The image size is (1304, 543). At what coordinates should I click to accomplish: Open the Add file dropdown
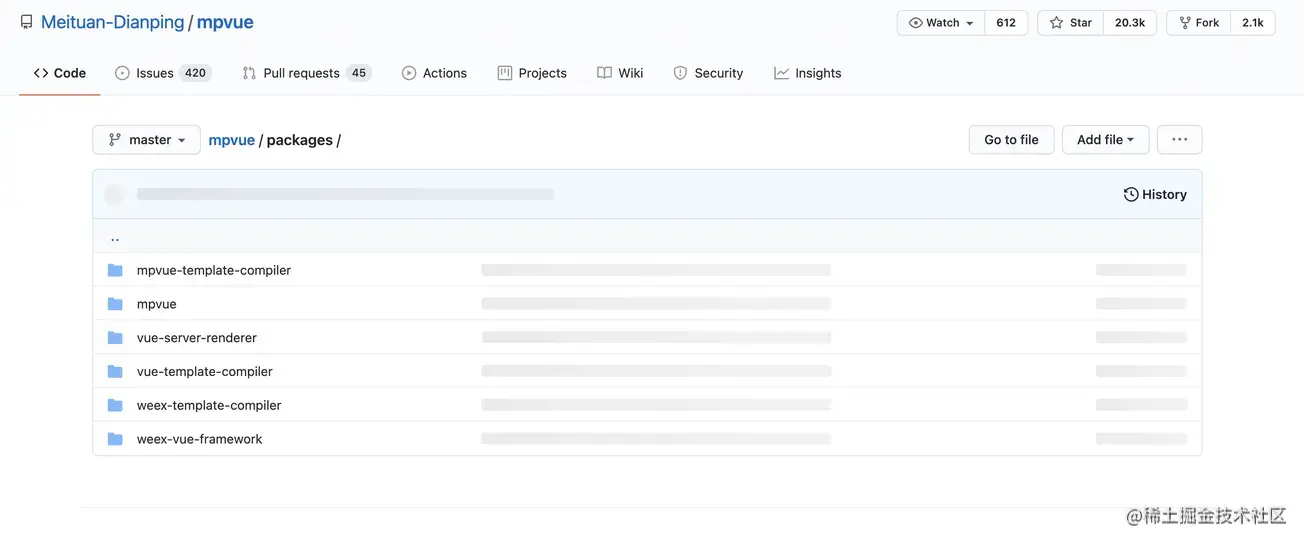coord(1105,140)
